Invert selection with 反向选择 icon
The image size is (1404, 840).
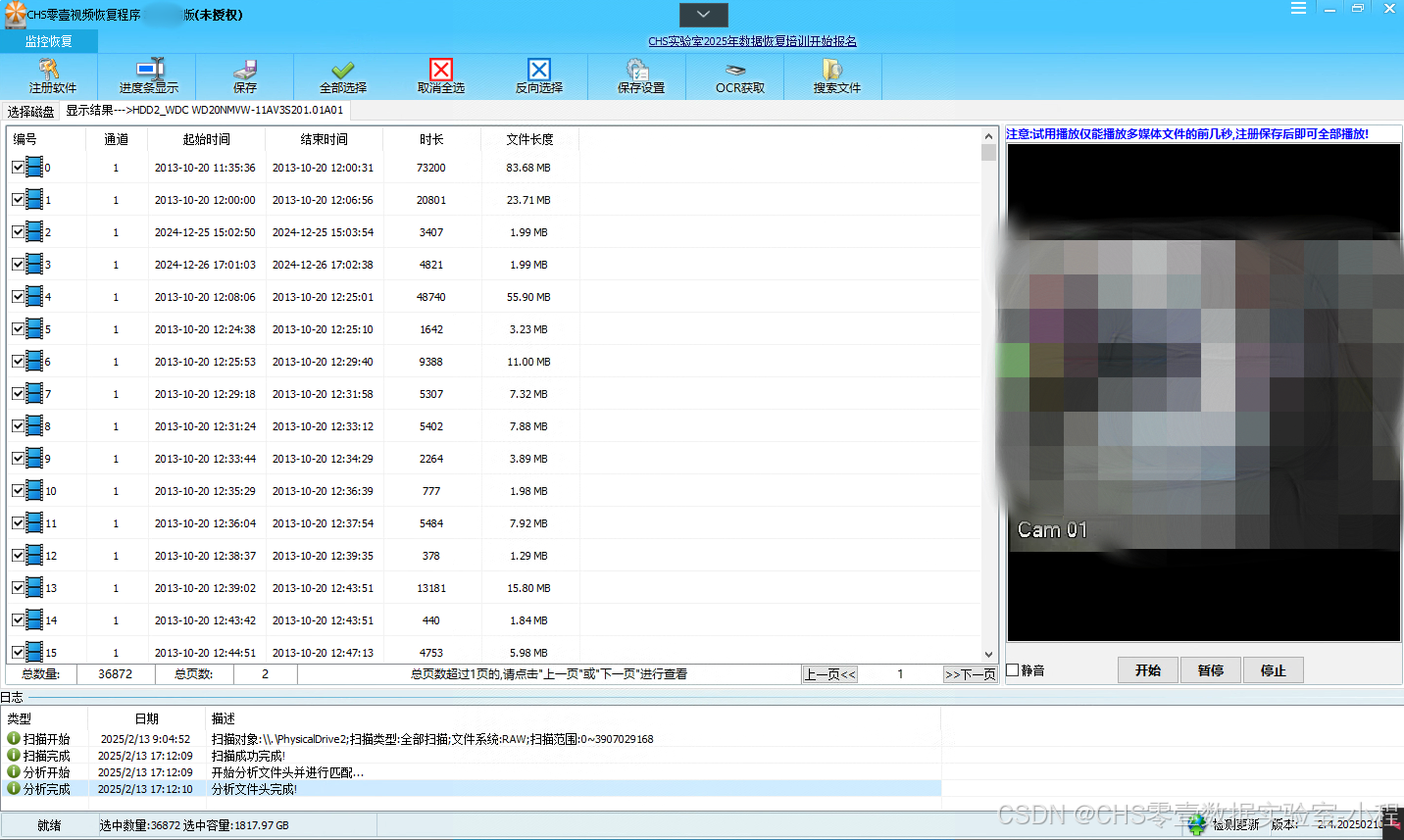(539, 70)
